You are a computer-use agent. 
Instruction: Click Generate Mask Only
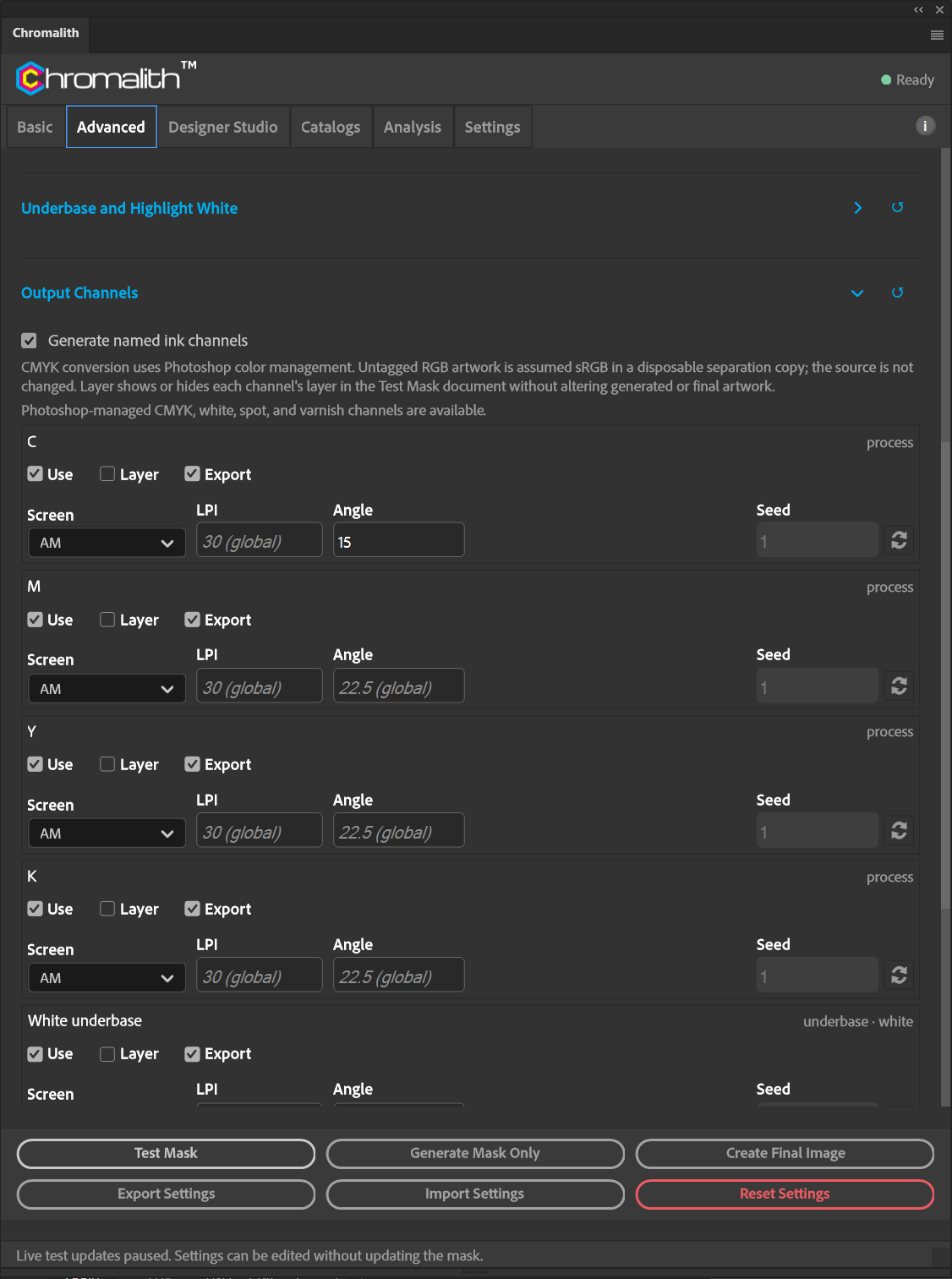tap(475, 1153)
